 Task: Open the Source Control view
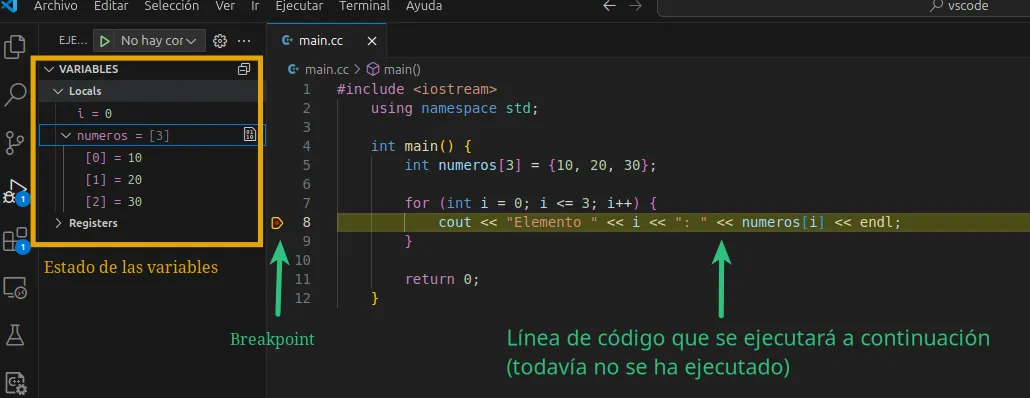pyautogui.click(x=14, y=143)
